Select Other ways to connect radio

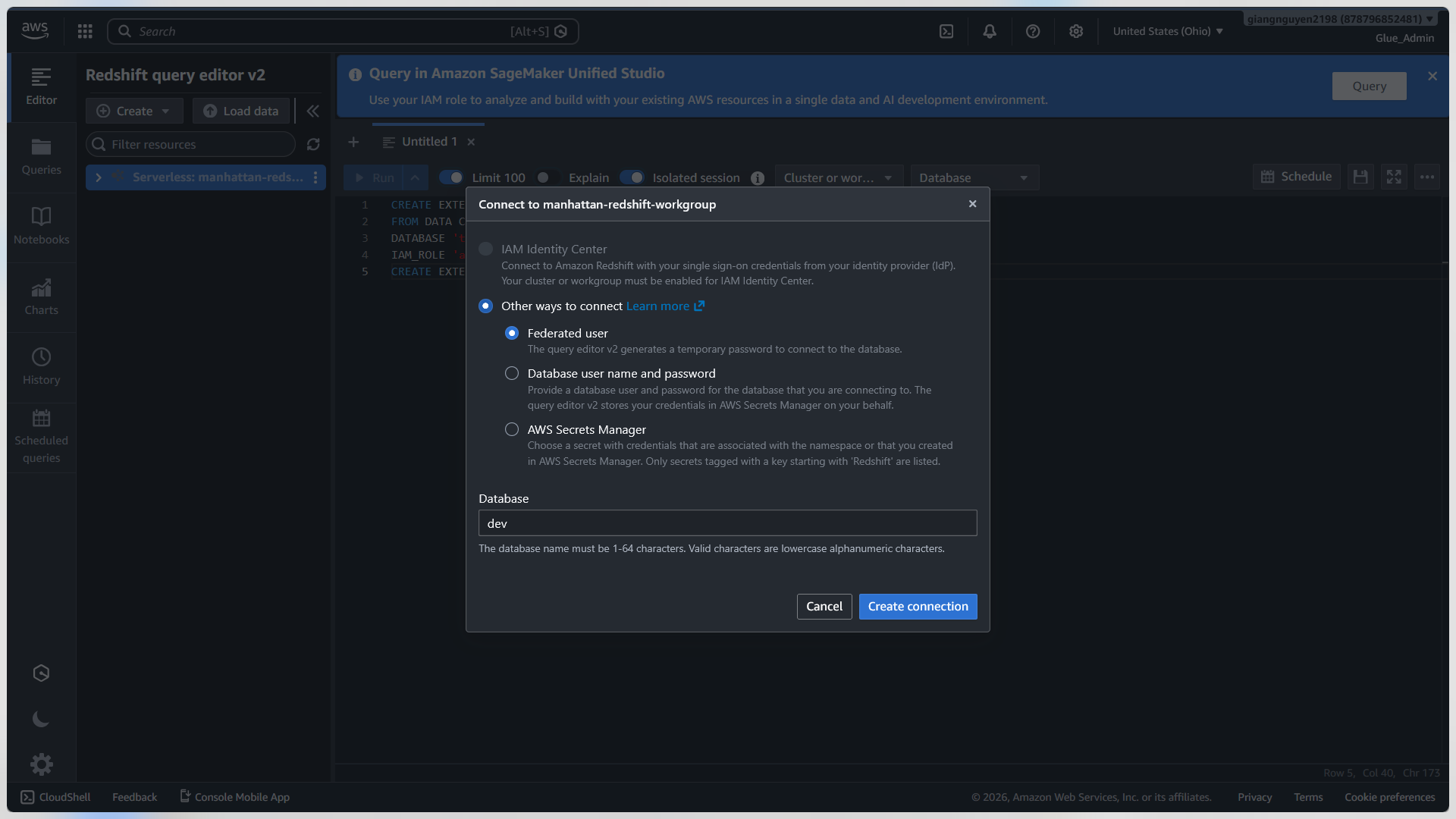(x=486, y=306)
